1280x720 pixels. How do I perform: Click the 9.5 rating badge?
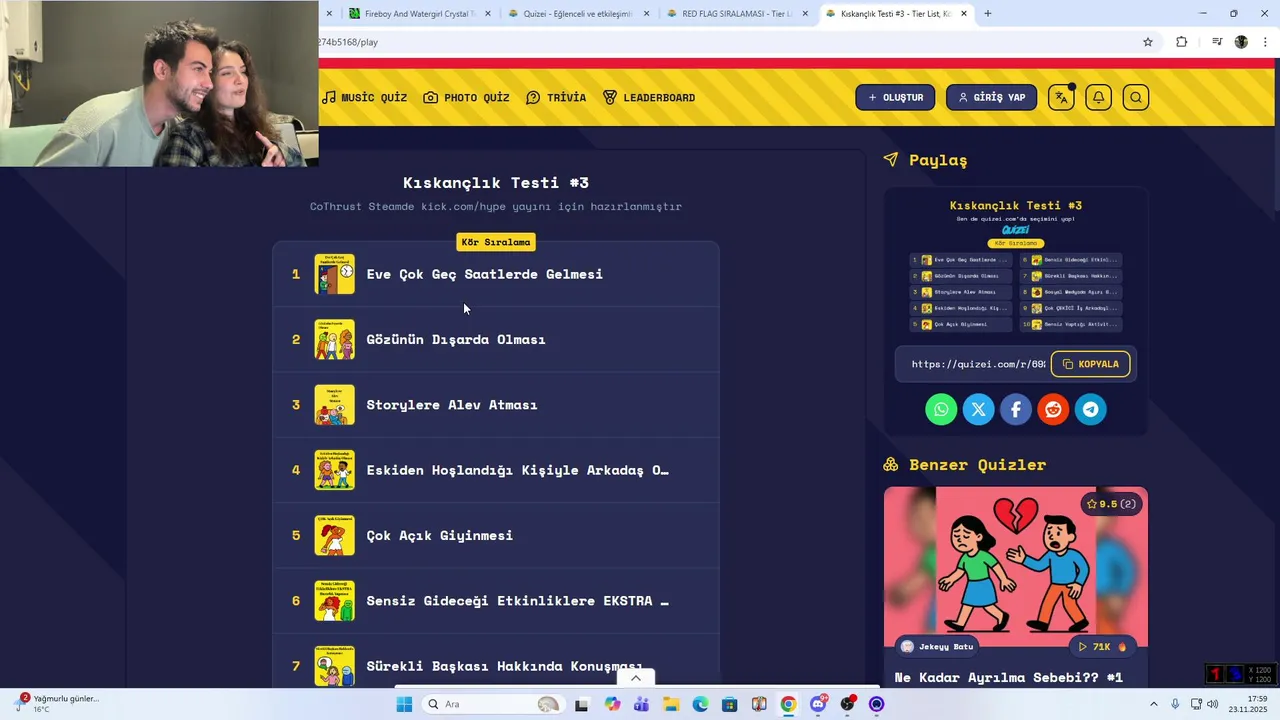coord(1111,504)
